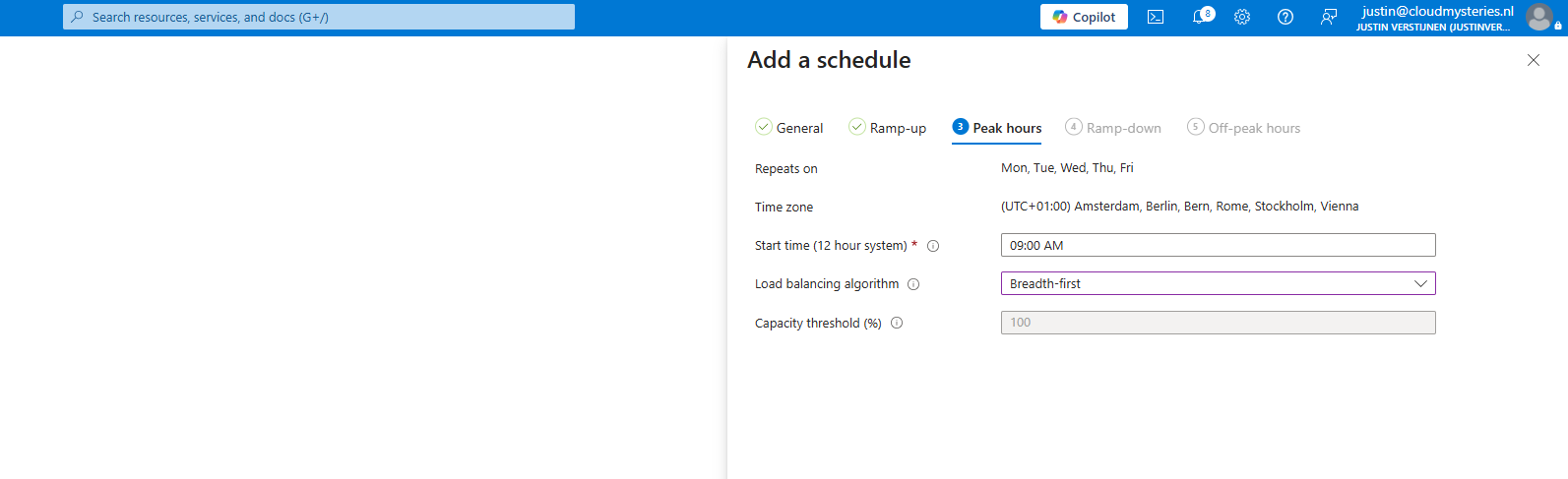Switch to the Off-peak hours step tab

click(1244, 128)
